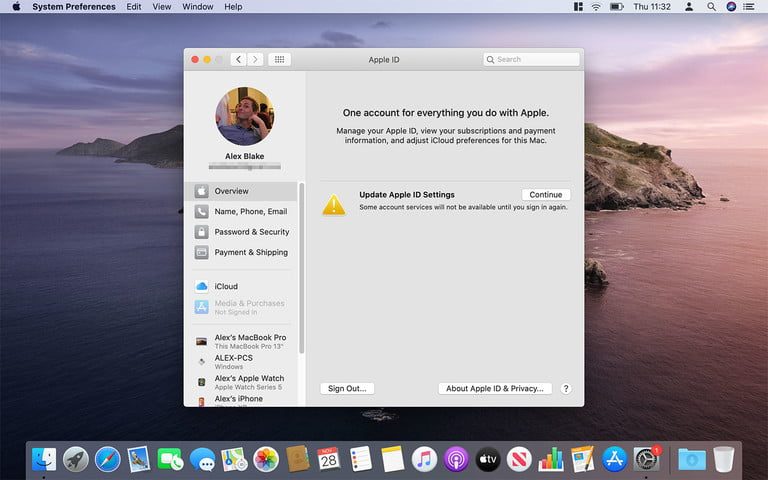This screenshot has height=480, width=768.
Task: Open the Help menu
Action: (233, 7)
